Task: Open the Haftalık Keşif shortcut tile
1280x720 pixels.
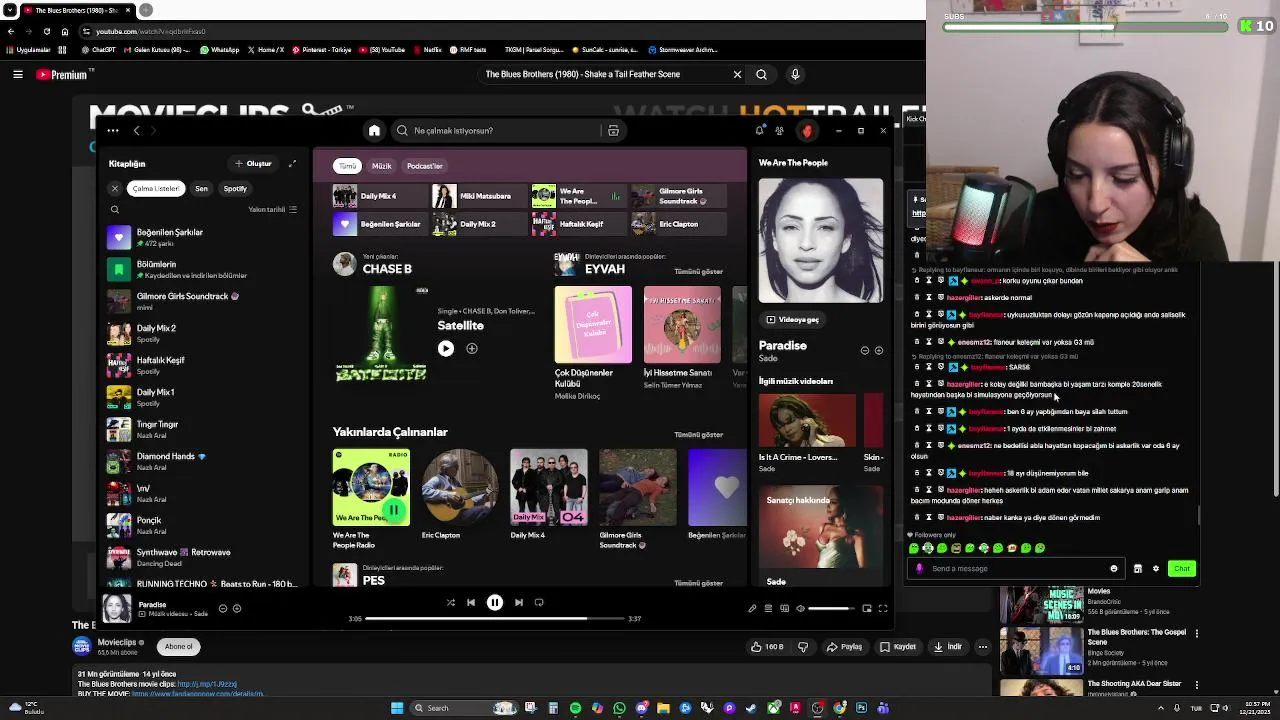Action: tap(577, 224)
